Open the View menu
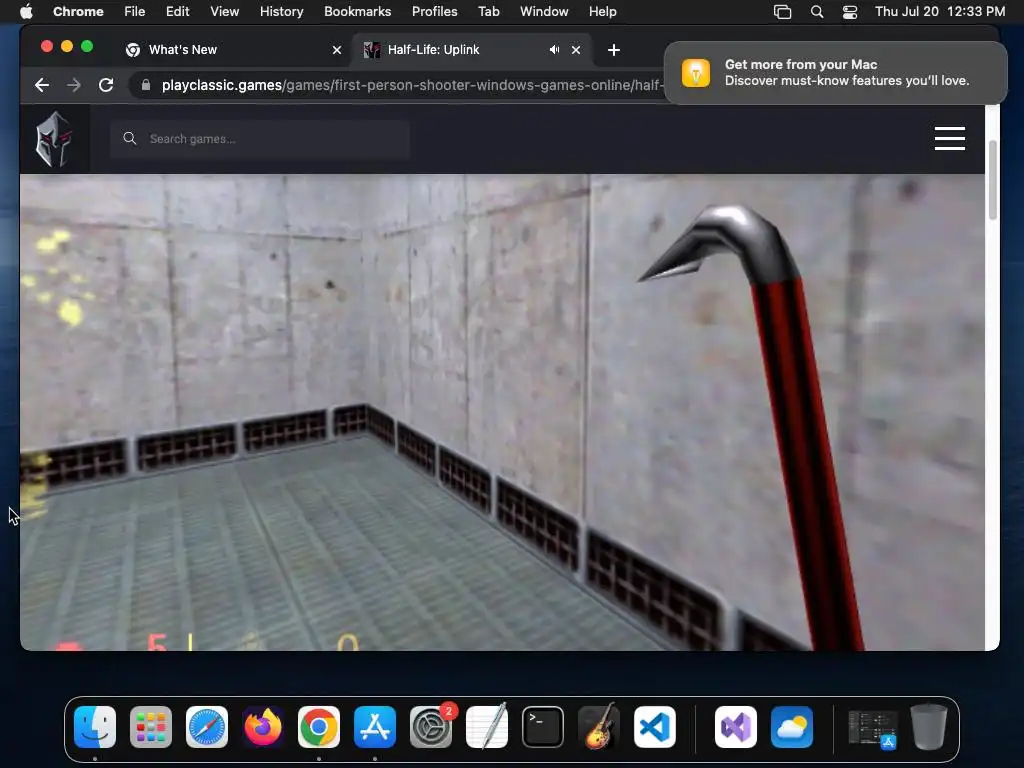The image size is (1024, 768). 225,11
